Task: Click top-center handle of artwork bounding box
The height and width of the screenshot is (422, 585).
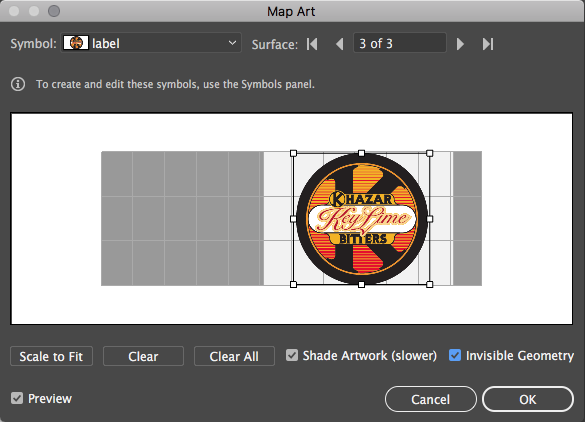Action: (361, 153)
